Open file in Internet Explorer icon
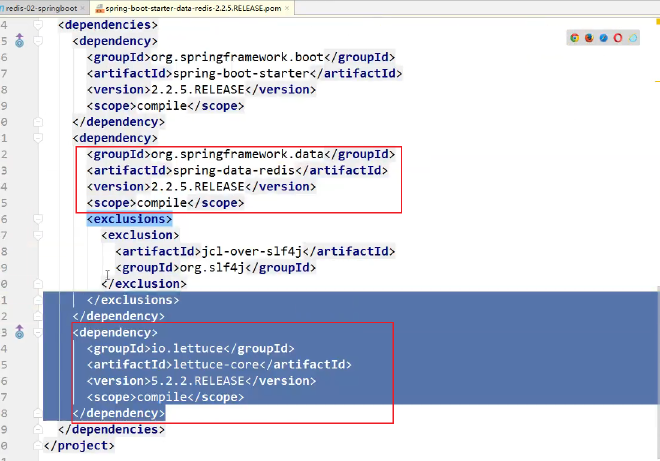Viewport: 660px width, 461px height. (633, 38)
